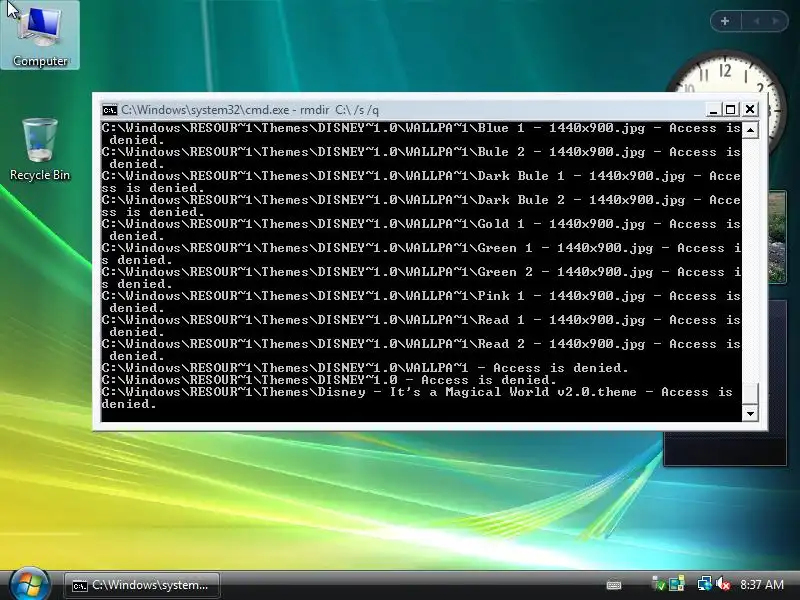Click the Green 1 - 1440x900.jpg line
Image resolution: width=800 pixels, height=600 pixels.
pos(421,254)
